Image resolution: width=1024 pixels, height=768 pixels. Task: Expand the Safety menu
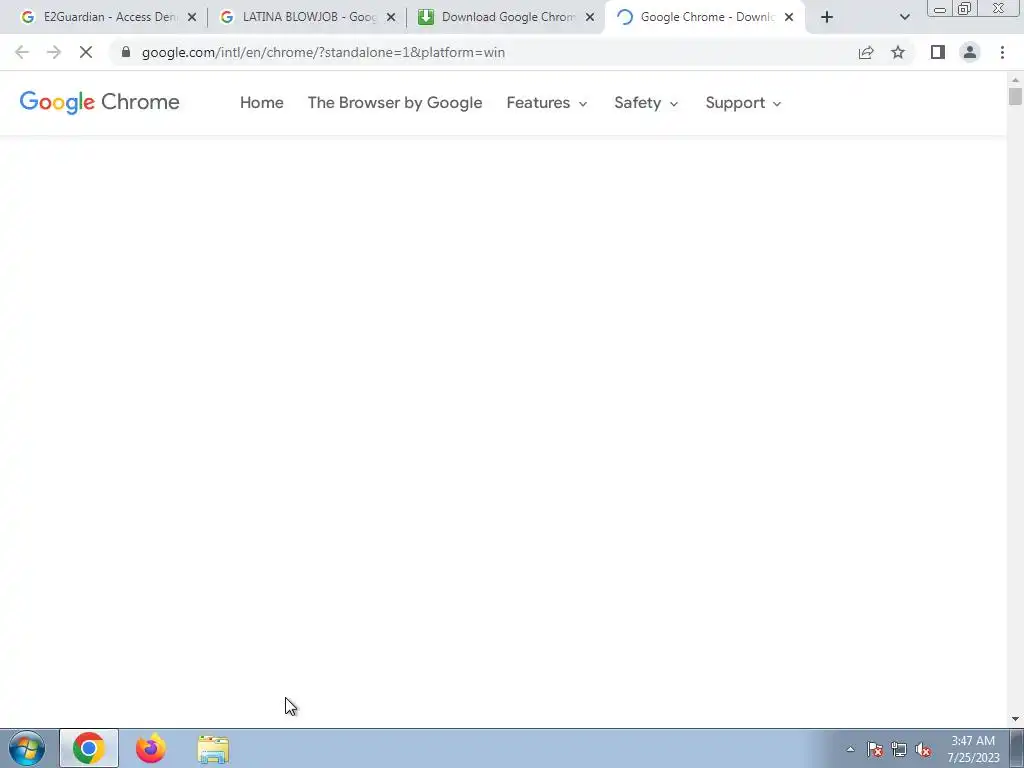click(x=646, y=103)
